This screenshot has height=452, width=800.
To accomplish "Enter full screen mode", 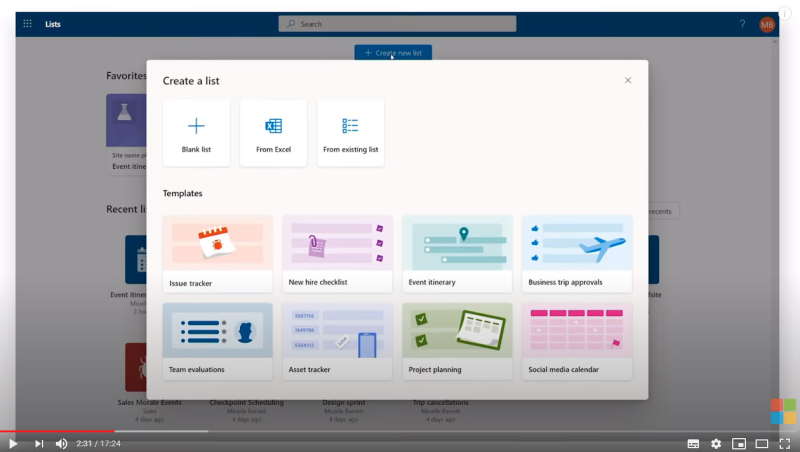I will point(785,443).
